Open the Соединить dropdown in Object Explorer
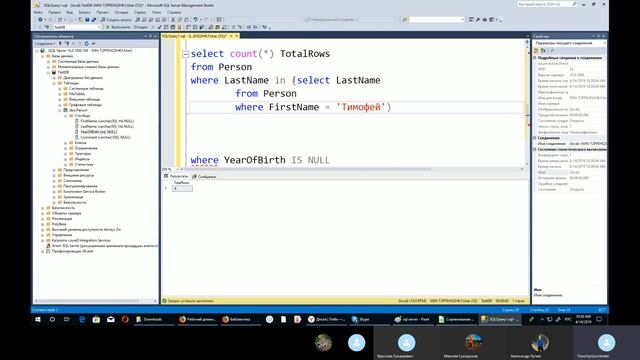The width and height of the screenshot is (640, 360). point(44,43)
